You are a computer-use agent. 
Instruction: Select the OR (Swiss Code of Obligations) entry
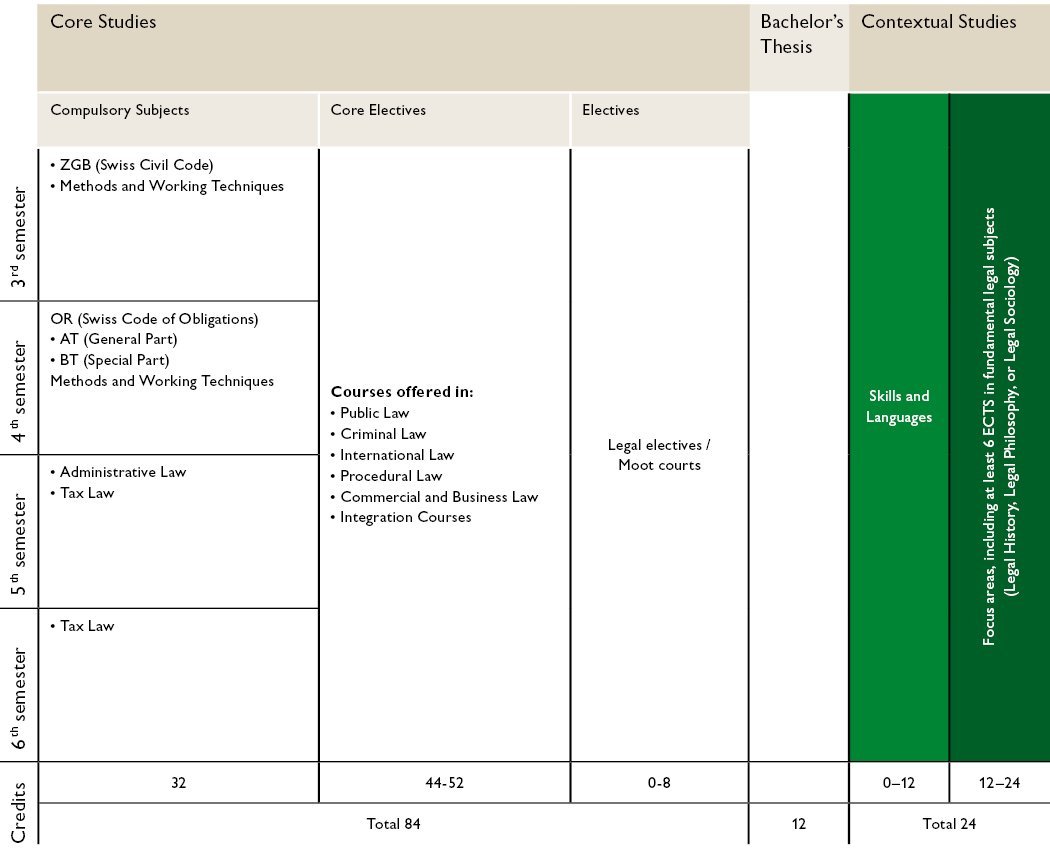[x=154, y=319]
